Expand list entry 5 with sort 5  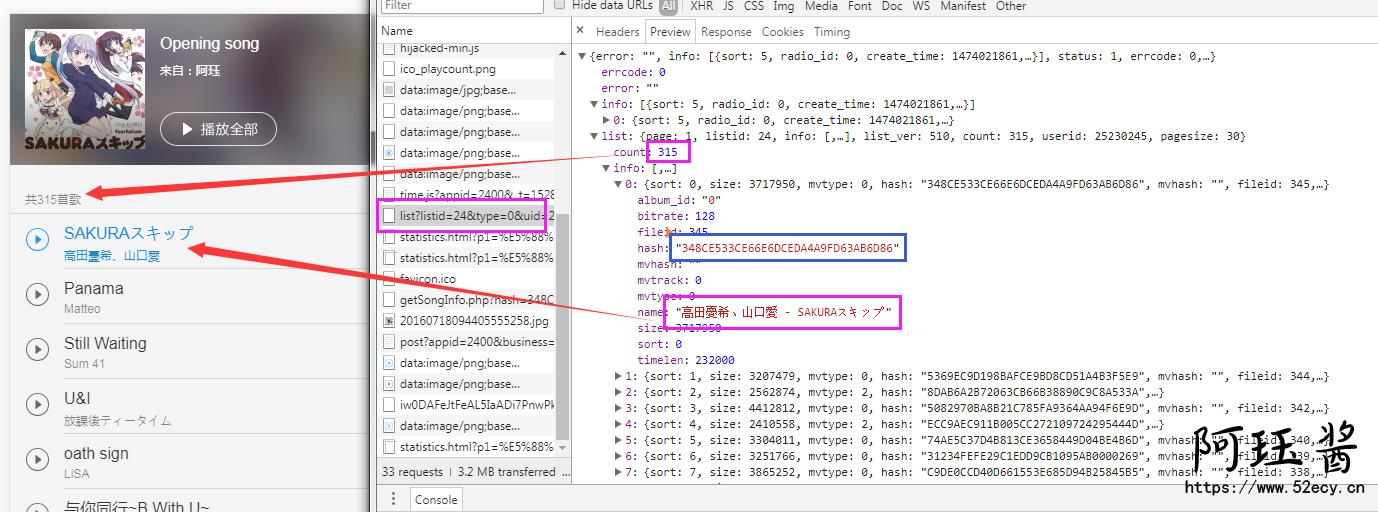pyautogui.click(x=618, y=441)
